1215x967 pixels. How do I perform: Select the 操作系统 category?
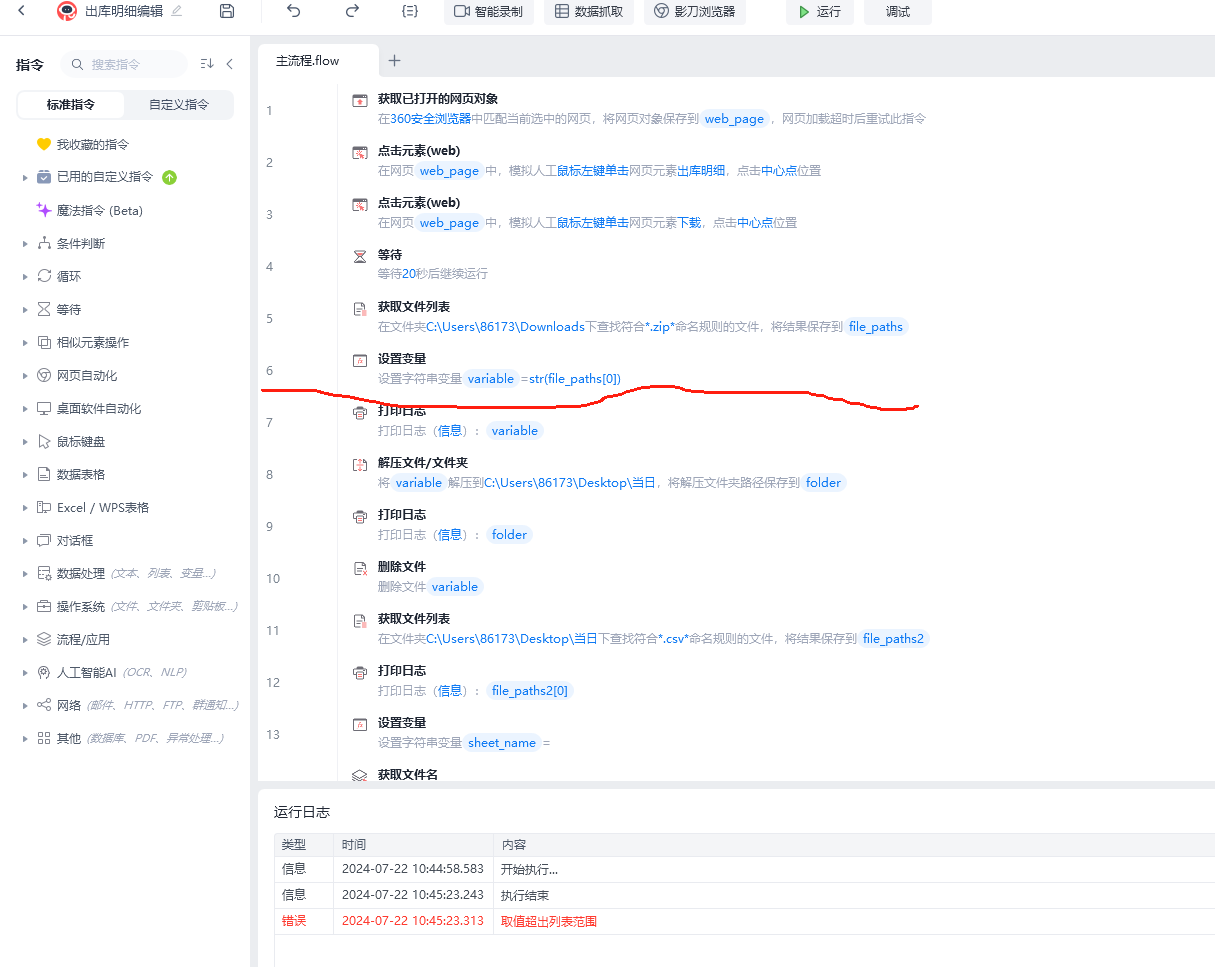81,606
